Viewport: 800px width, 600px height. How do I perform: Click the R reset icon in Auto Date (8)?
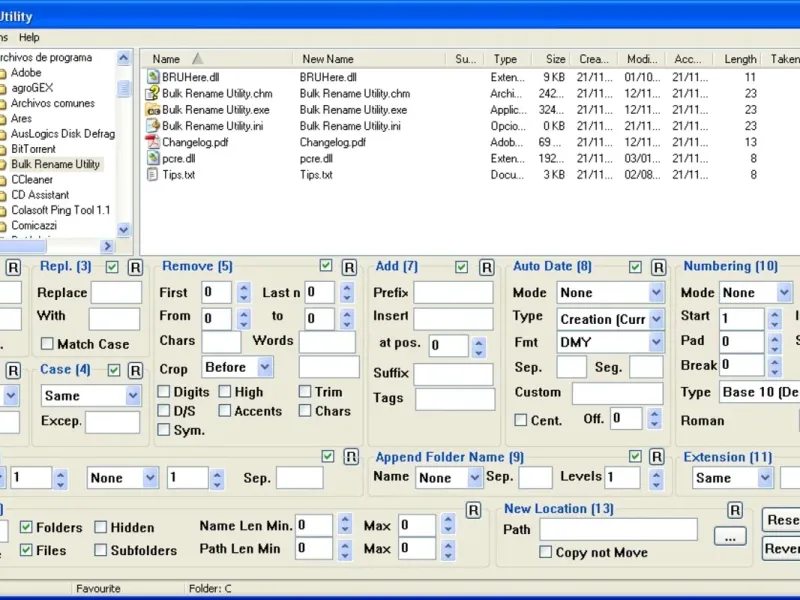pos(658,267)
